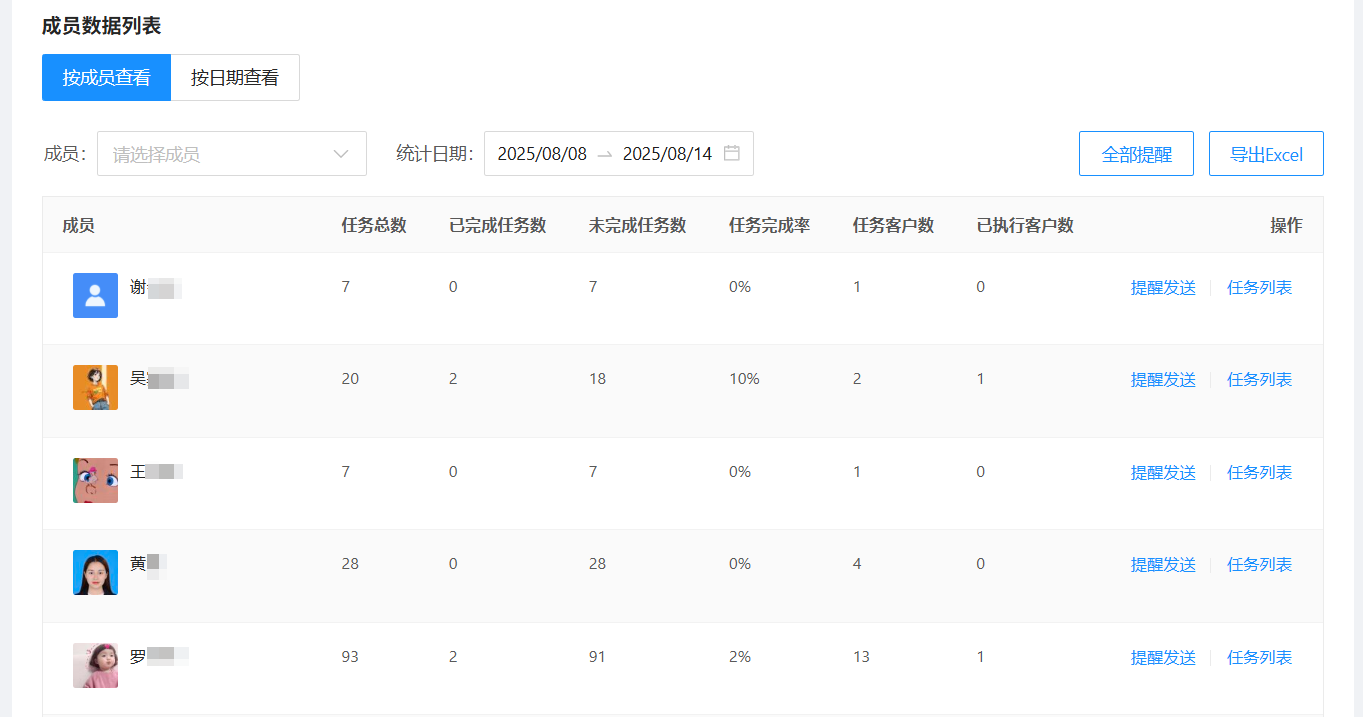Viewport: 1363px width, 717px height.
Task: Click the 任务完成率 column header
Action: coord(770,225)
